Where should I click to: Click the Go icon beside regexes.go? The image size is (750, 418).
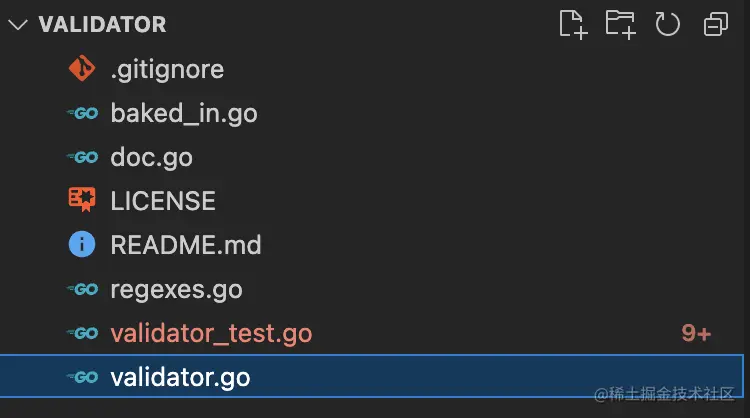click(81, 289)
